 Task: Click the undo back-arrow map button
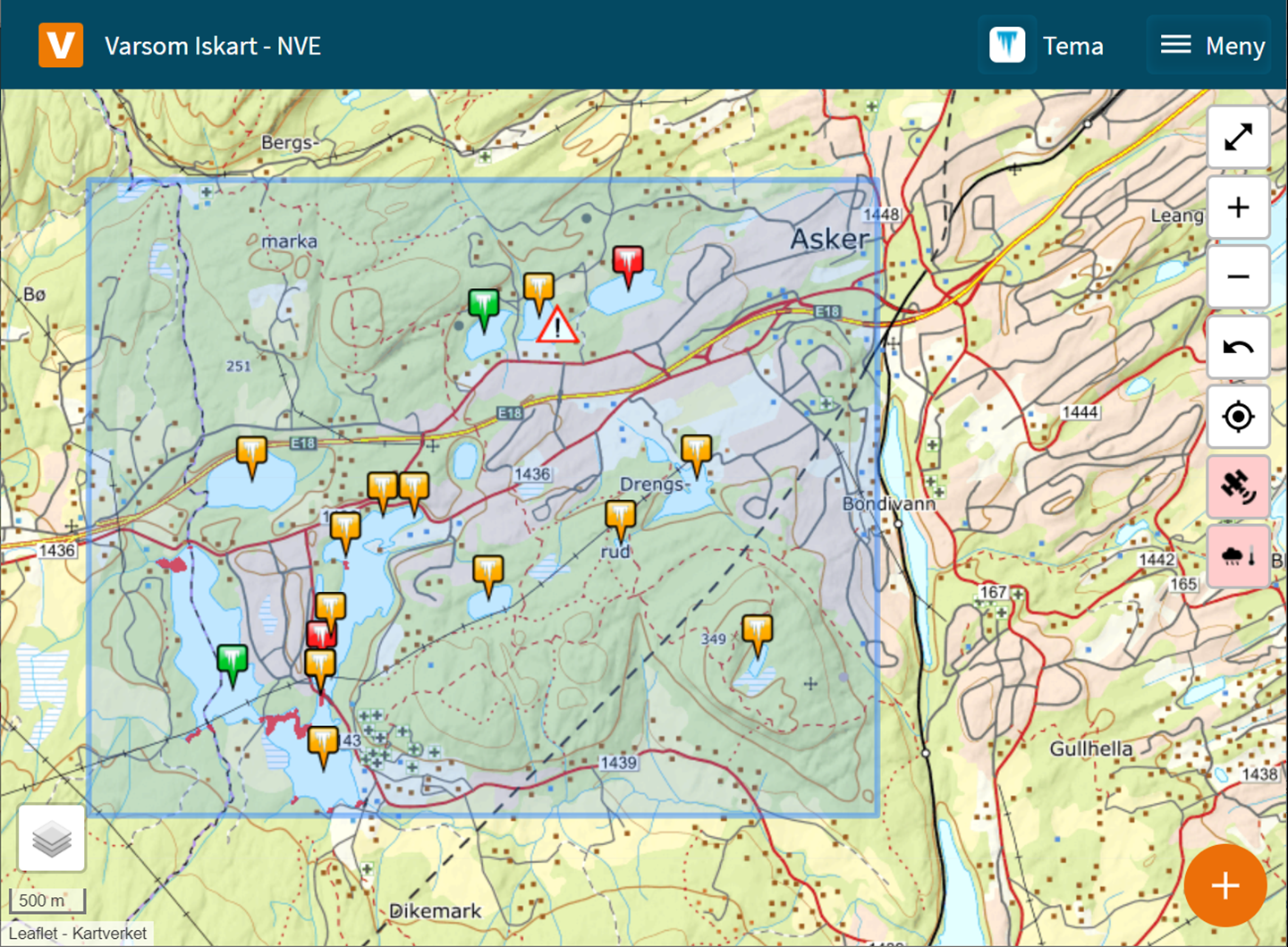pyautogui.click(x=1238, y=347)
